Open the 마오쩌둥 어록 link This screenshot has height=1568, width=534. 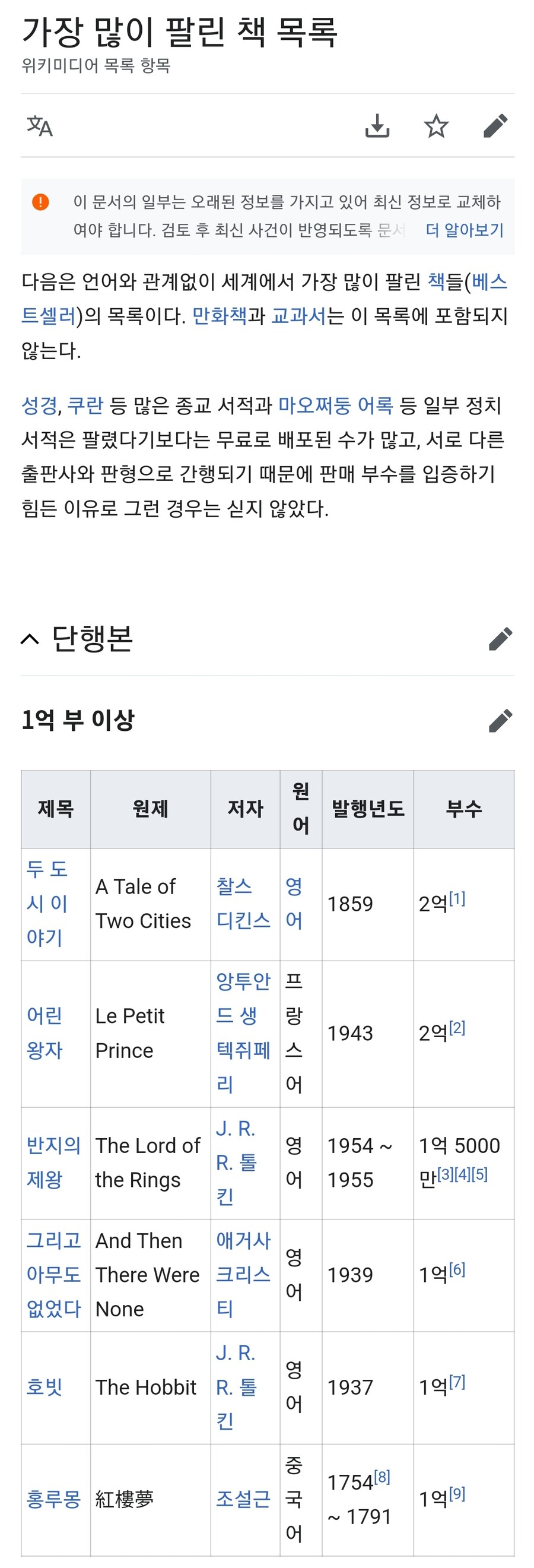click(x=336, y=406)
